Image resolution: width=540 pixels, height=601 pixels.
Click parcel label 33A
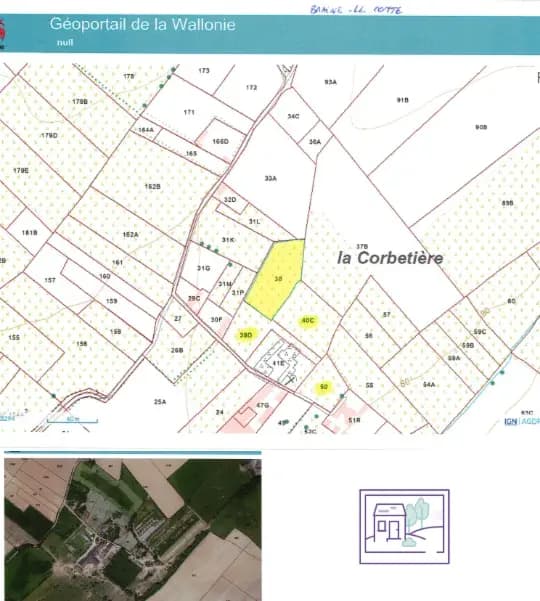pyautogui.click(x=271, y=178)
